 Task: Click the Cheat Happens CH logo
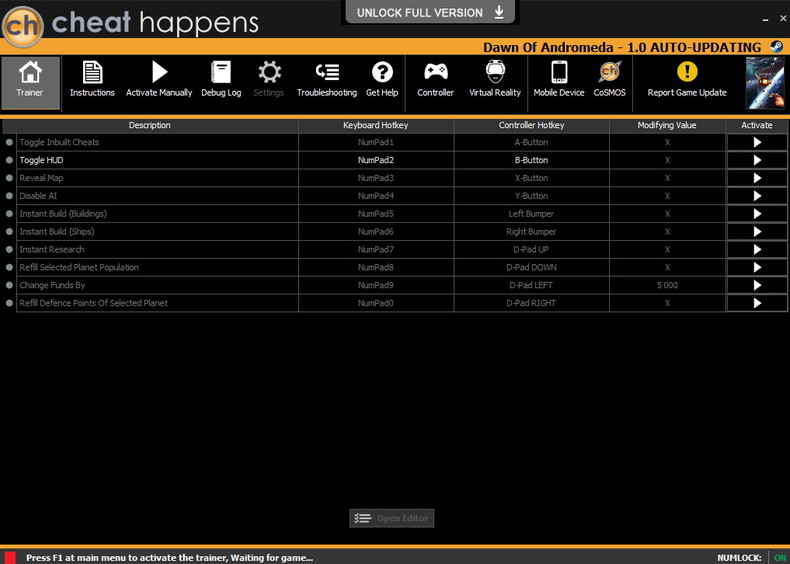point(23,27)
